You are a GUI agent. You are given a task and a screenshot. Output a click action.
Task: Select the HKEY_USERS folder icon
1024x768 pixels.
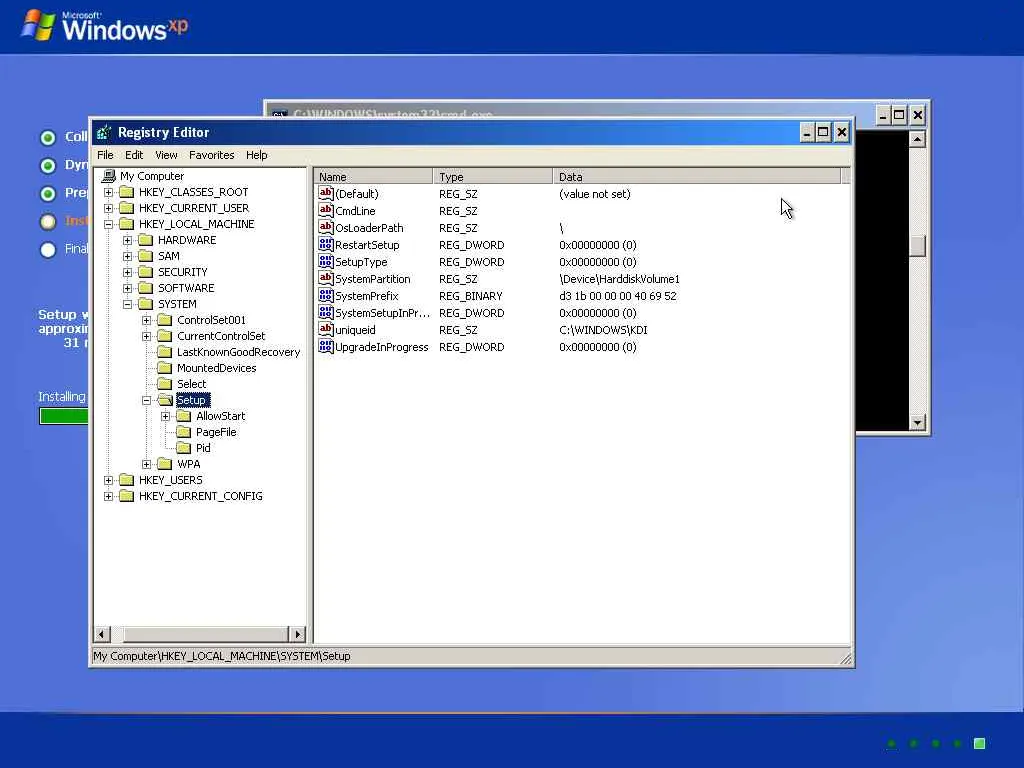[x=127, y=480]
